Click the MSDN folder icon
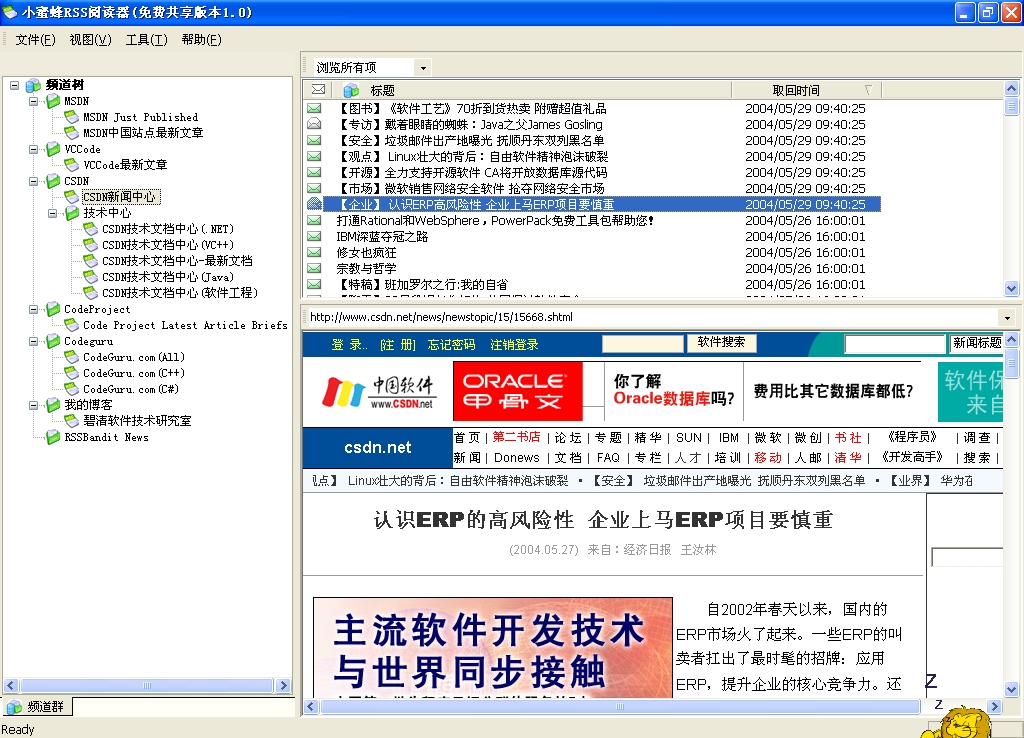 pos(54,101)
